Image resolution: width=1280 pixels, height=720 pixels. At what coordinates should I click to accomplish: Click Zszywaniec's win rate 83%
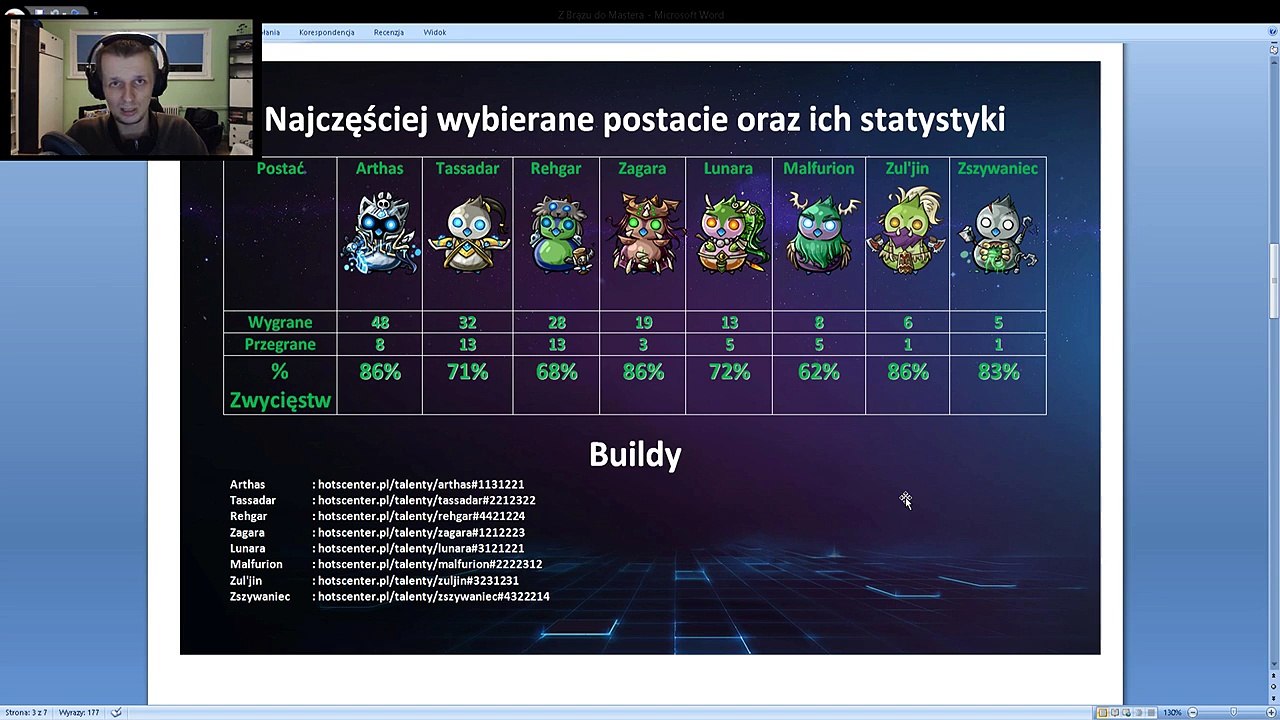[x=998, y=372]
